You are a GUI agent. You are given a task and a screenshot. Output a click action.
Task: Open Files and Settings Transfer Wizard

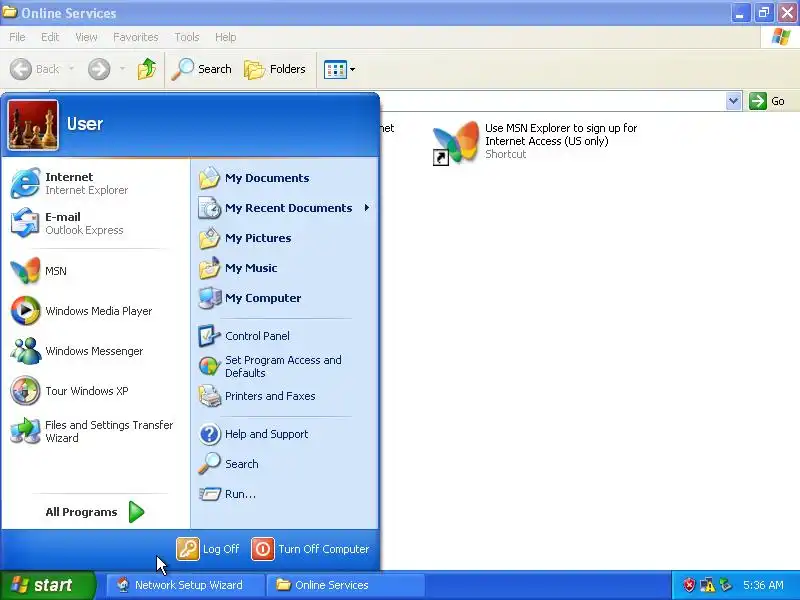[x=95, y=431]
